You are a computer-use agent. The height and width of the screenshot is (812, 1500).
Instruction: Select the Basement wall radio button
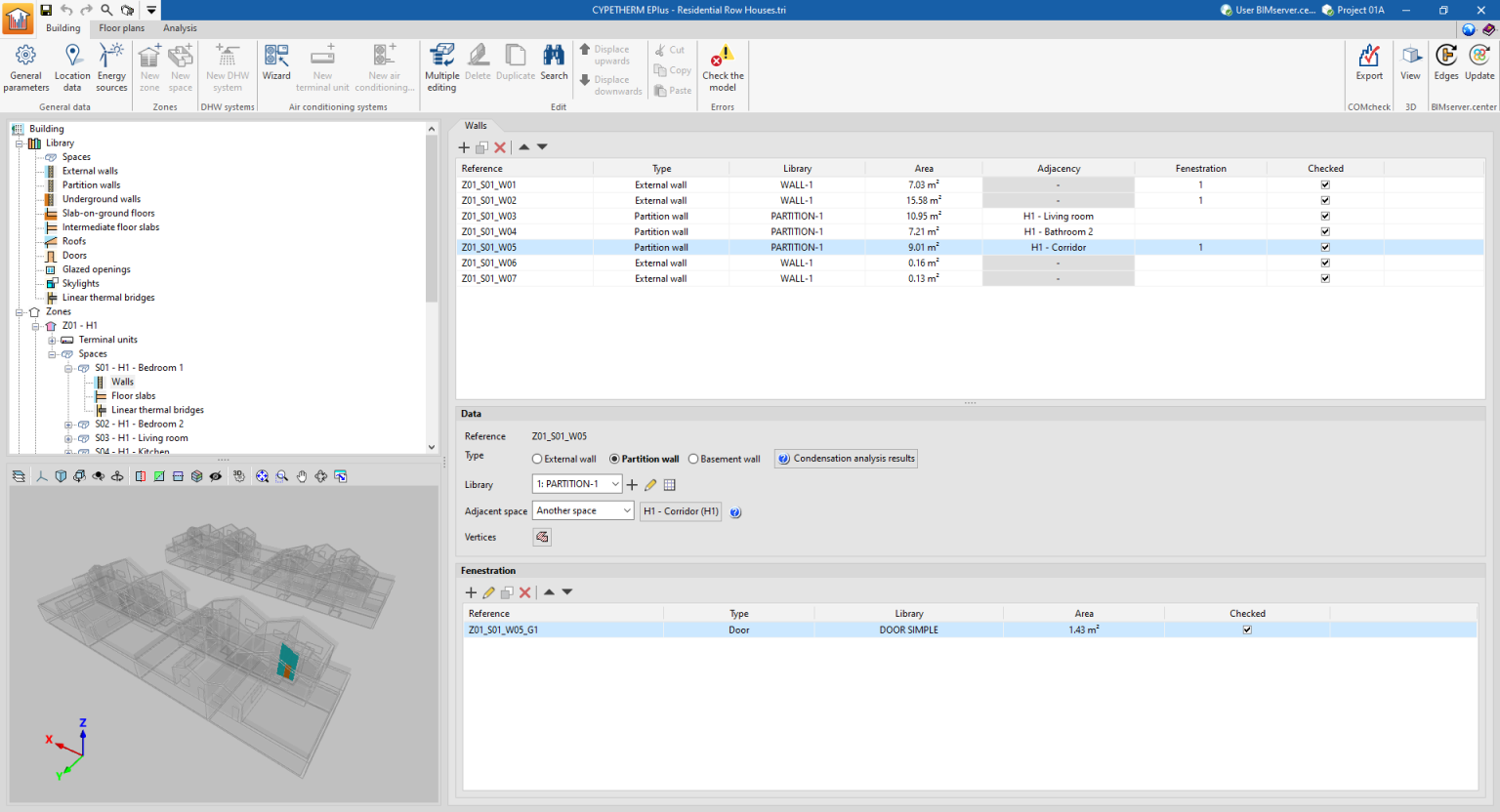(x=693, y=459)
